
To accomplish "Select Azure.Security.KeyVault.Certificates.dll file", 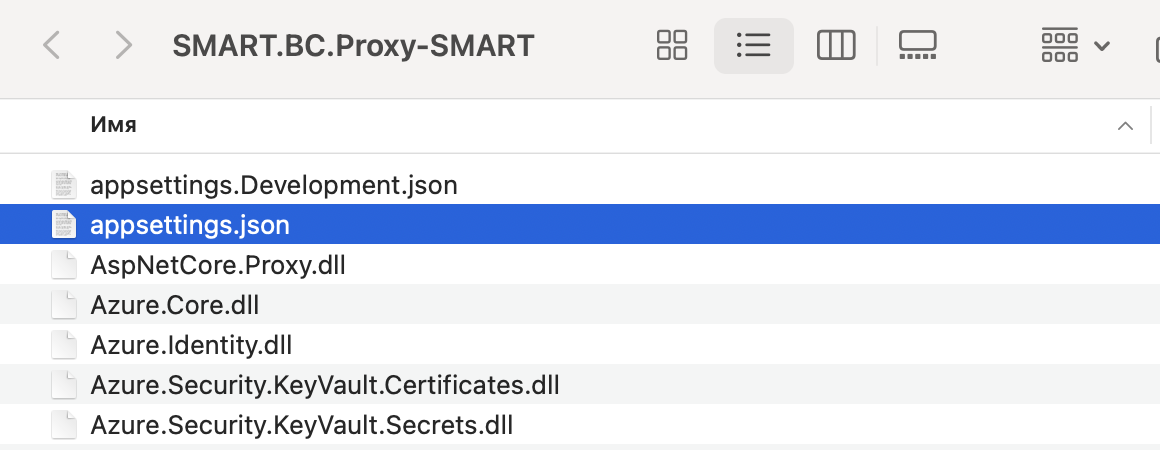I will pyautogui.click(x=324, y=385).
